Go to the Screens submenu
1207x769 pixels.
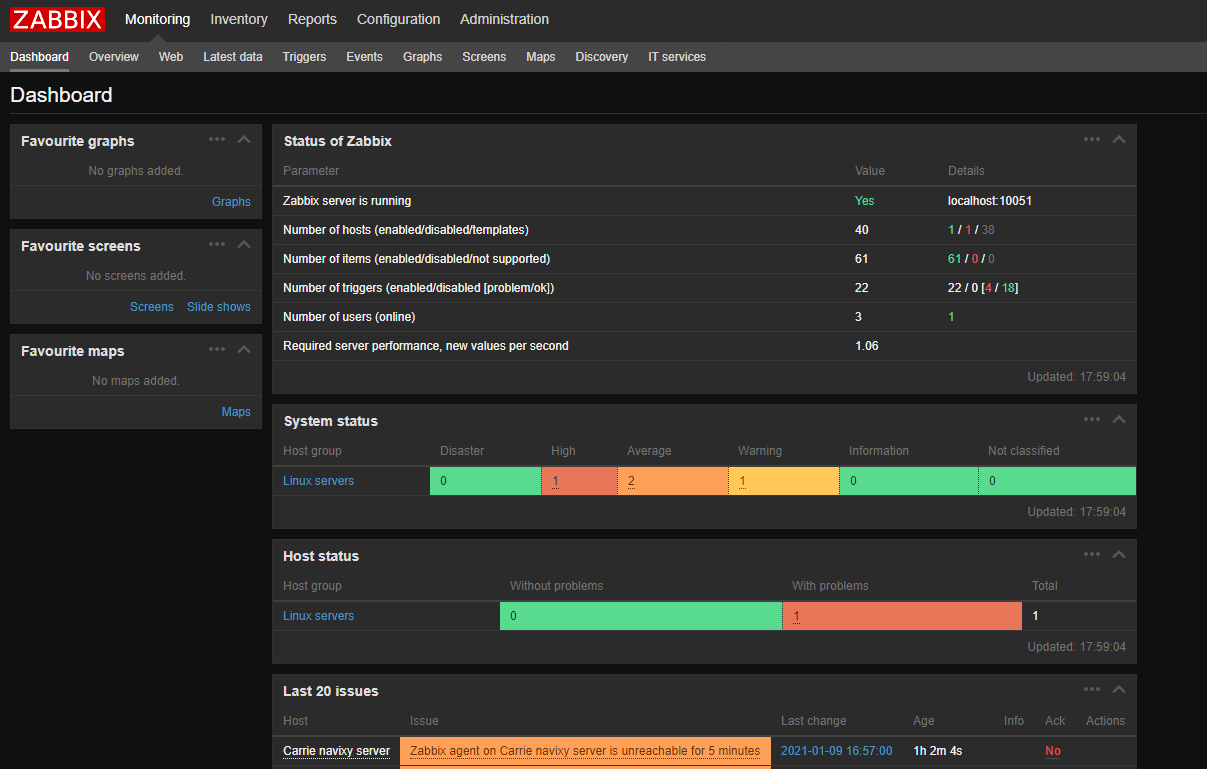tap(484, 57)
